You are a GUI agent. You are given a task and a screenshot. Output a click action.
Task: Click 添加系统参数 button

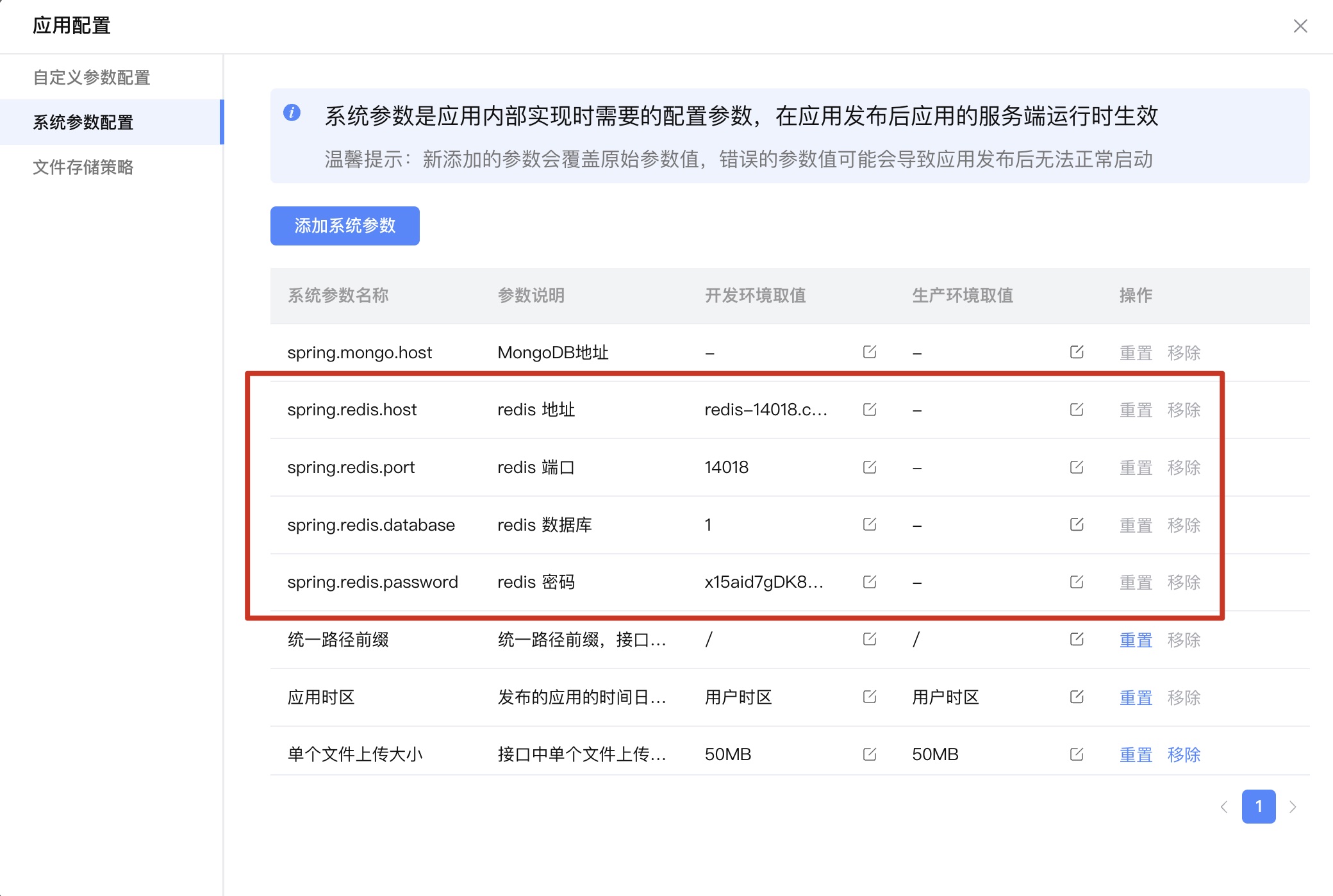pyautogui.click(x=345, y=226)
